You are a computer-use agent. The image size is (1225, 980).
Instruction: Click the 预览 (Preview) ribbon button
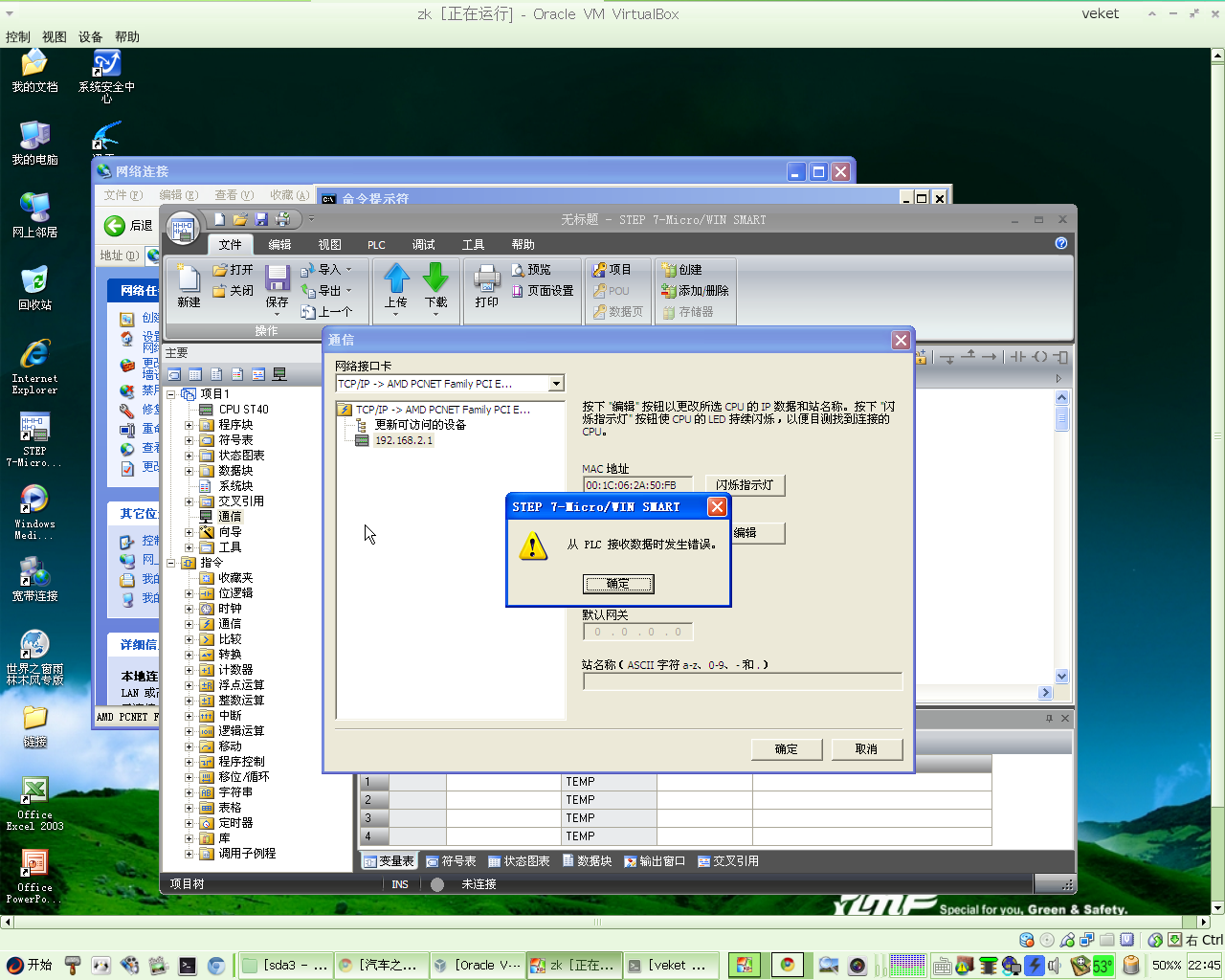coord(531,270)
